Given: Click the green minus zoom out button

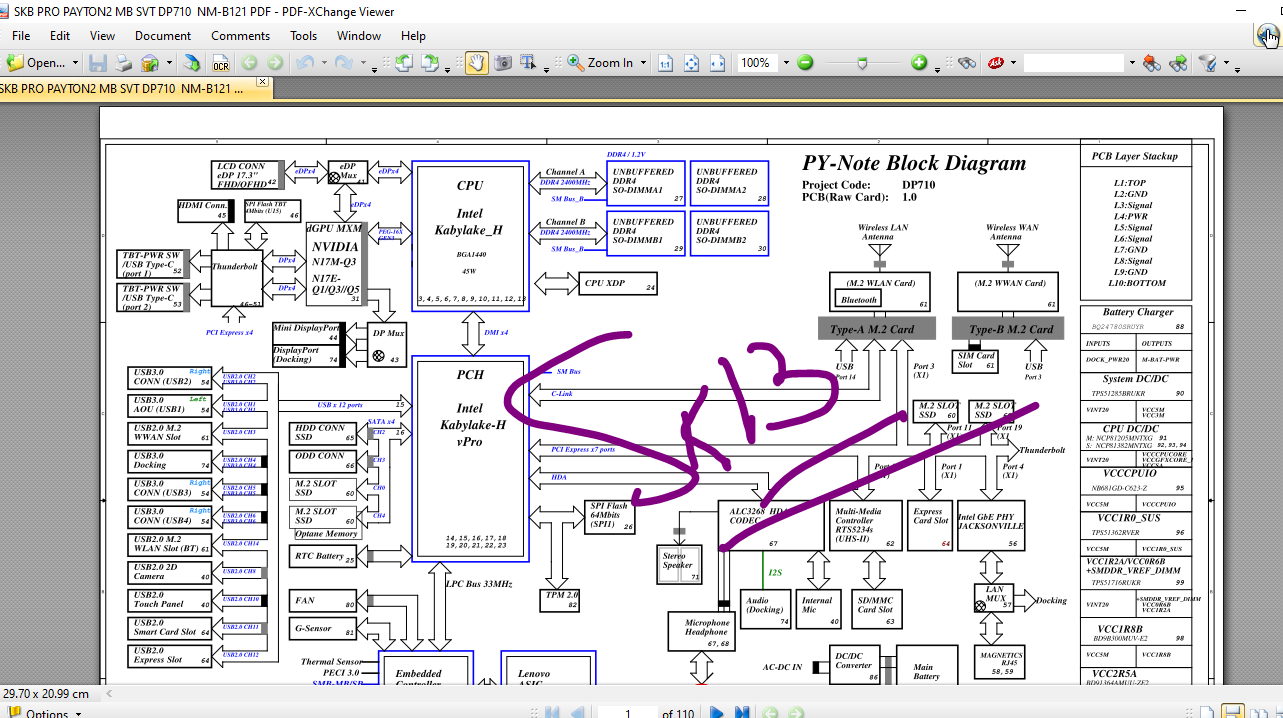Looking at the screenshot, I should (x=806, y=63).
